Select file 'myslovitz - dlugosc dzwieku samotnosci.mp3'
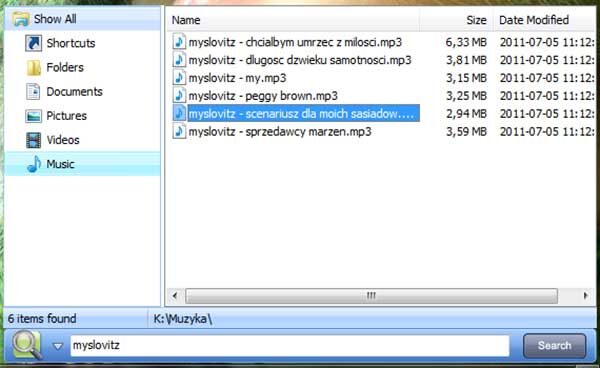Screen dimensions: 600x368 [x=300, y=60]
